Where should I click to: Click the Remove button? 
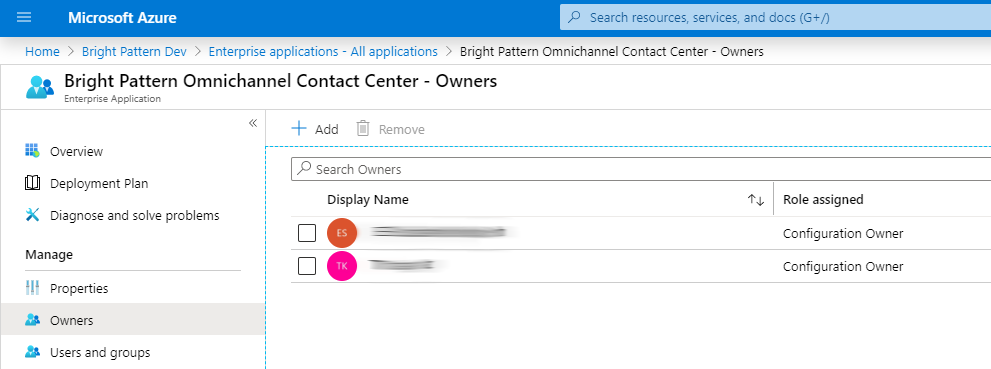[390, 129]
